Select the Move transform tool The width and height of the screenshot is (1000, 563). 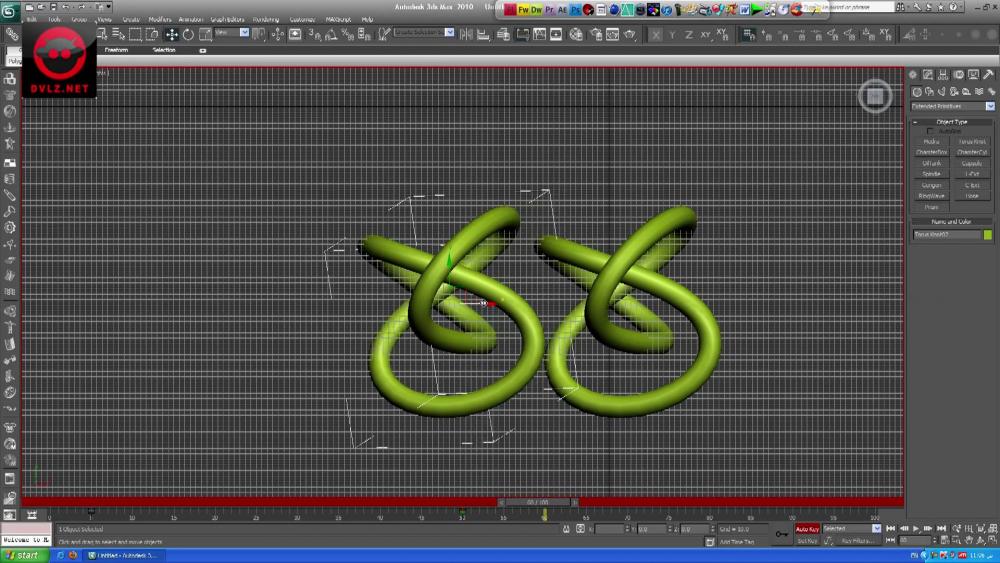(171, 34)
